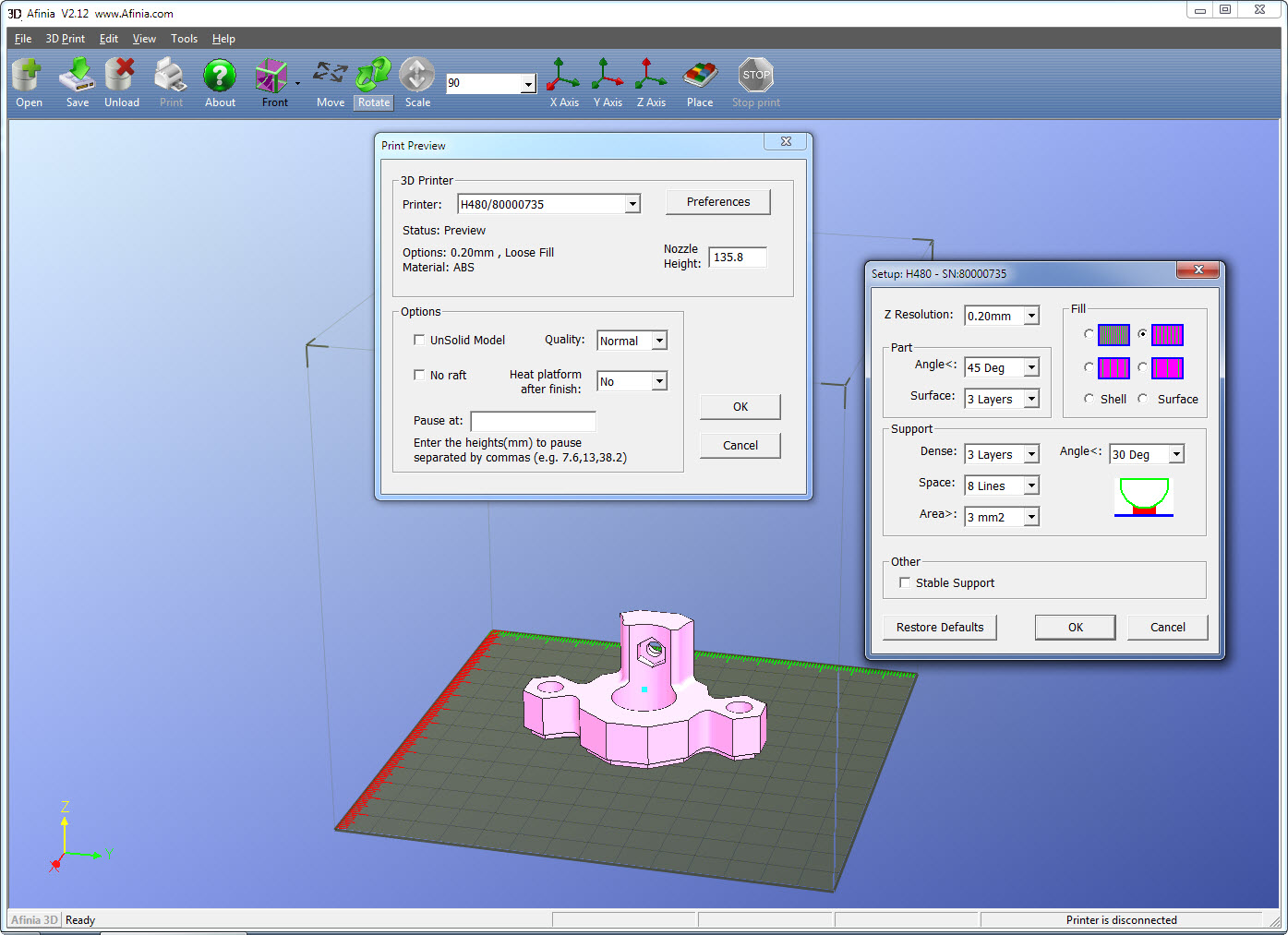
Task: Open the rotation angle dropdown showing 90
Action: coord(528,84)
